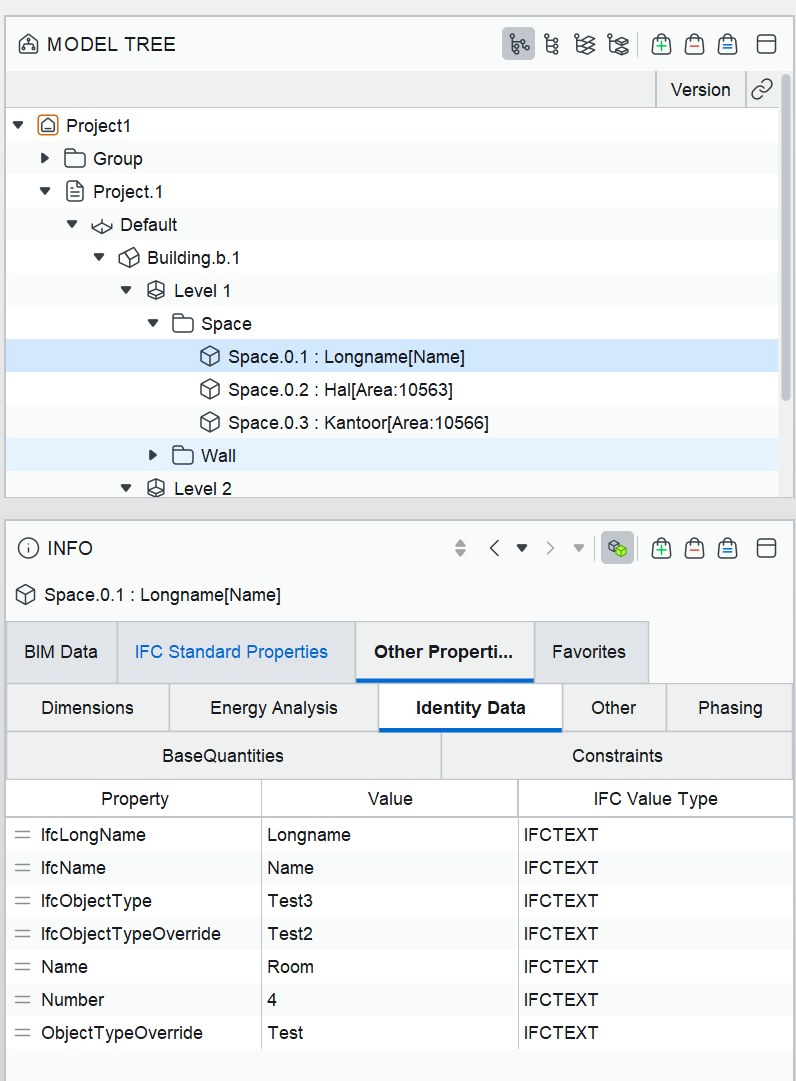Switch to the Identity Data sub-tab
Viewport: 796px width, 1081px height.
tap(471, 707)
